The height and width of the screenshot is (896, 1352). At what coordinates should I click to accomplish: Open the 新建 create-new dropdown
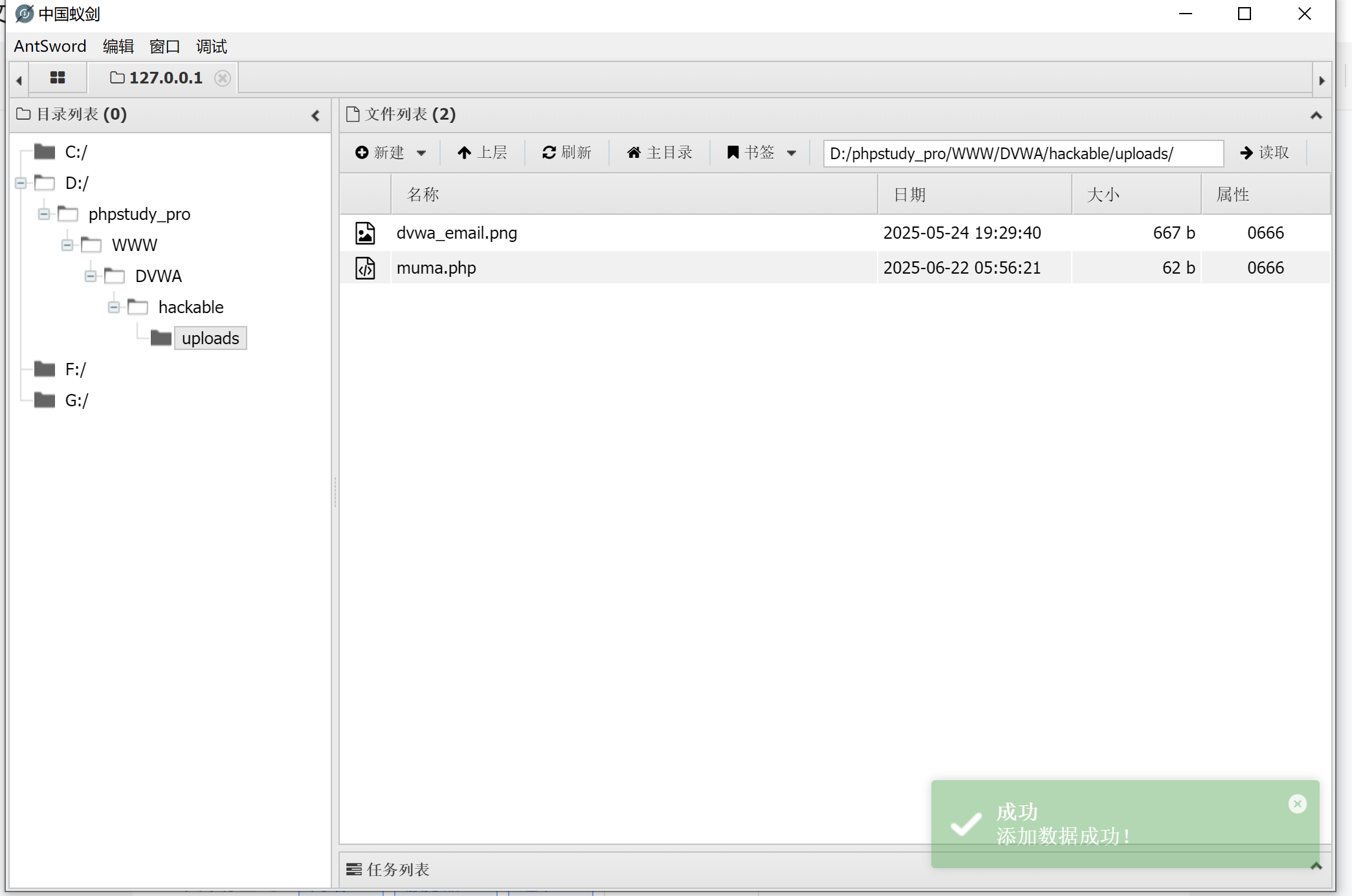(390, 153)
